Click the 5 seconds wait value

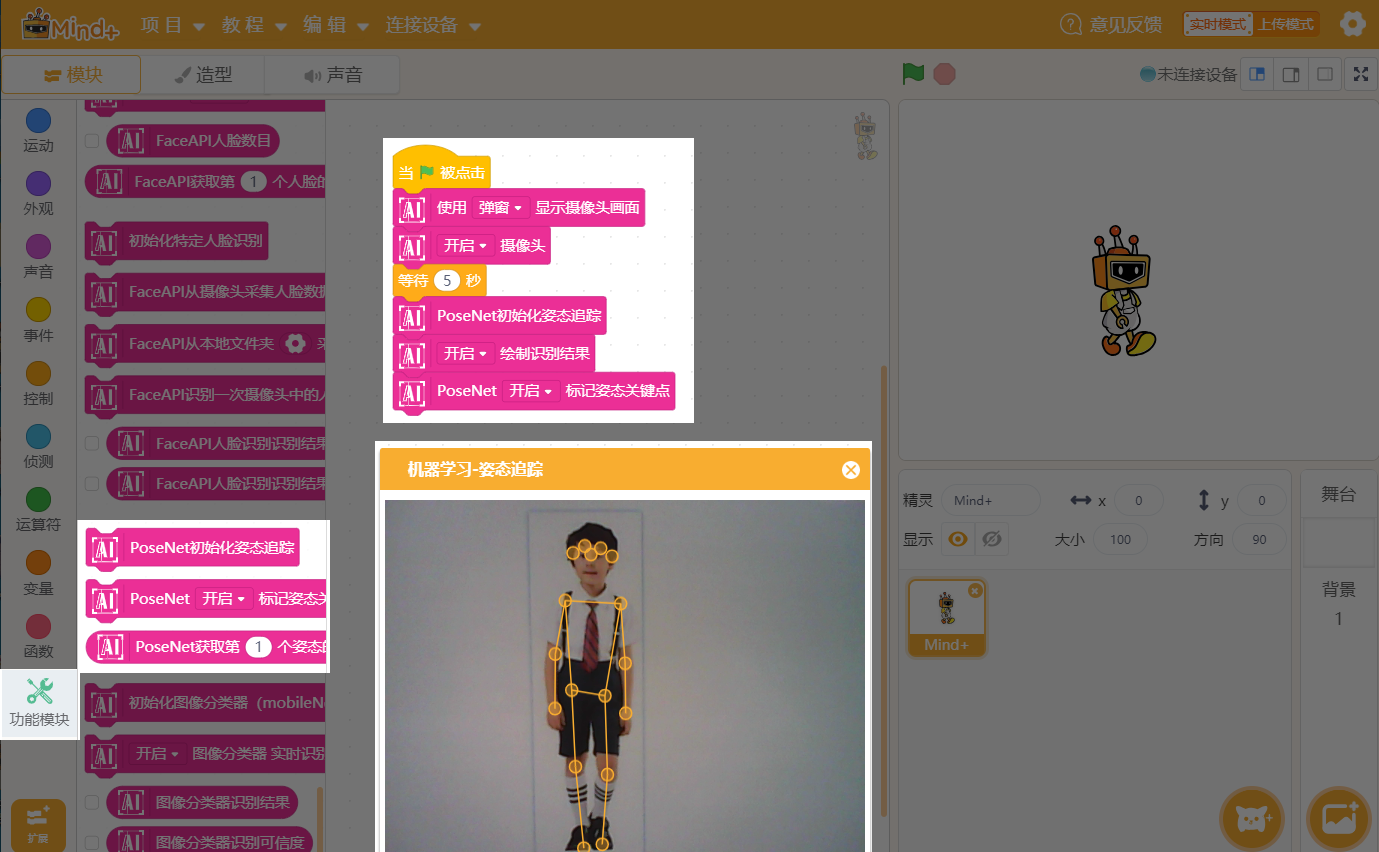pos(447,280)
